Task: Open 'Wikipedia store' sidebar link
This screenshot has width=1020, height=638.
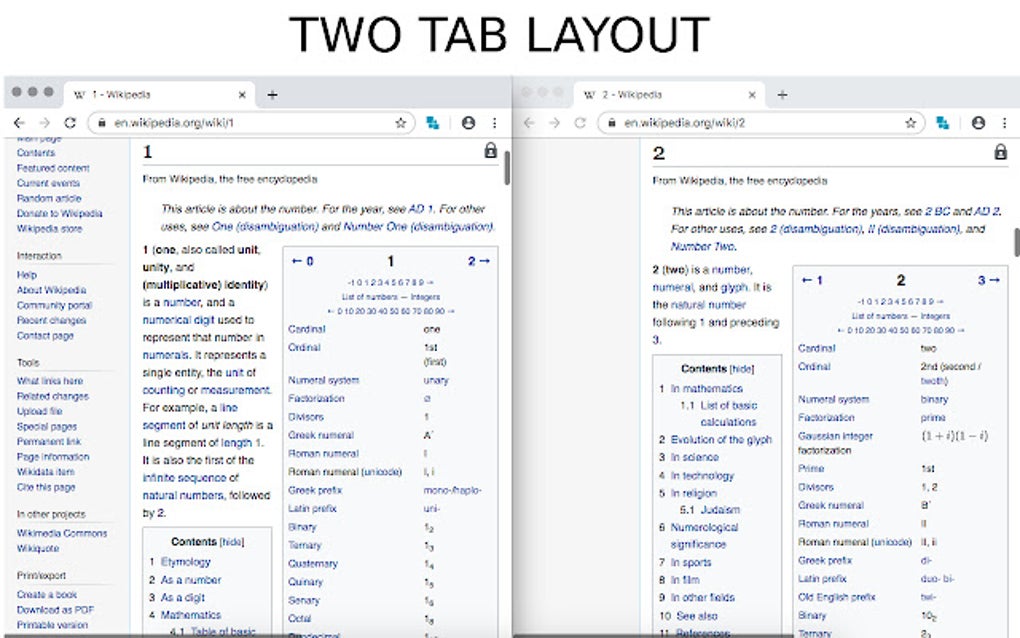Action: (49, 229)
